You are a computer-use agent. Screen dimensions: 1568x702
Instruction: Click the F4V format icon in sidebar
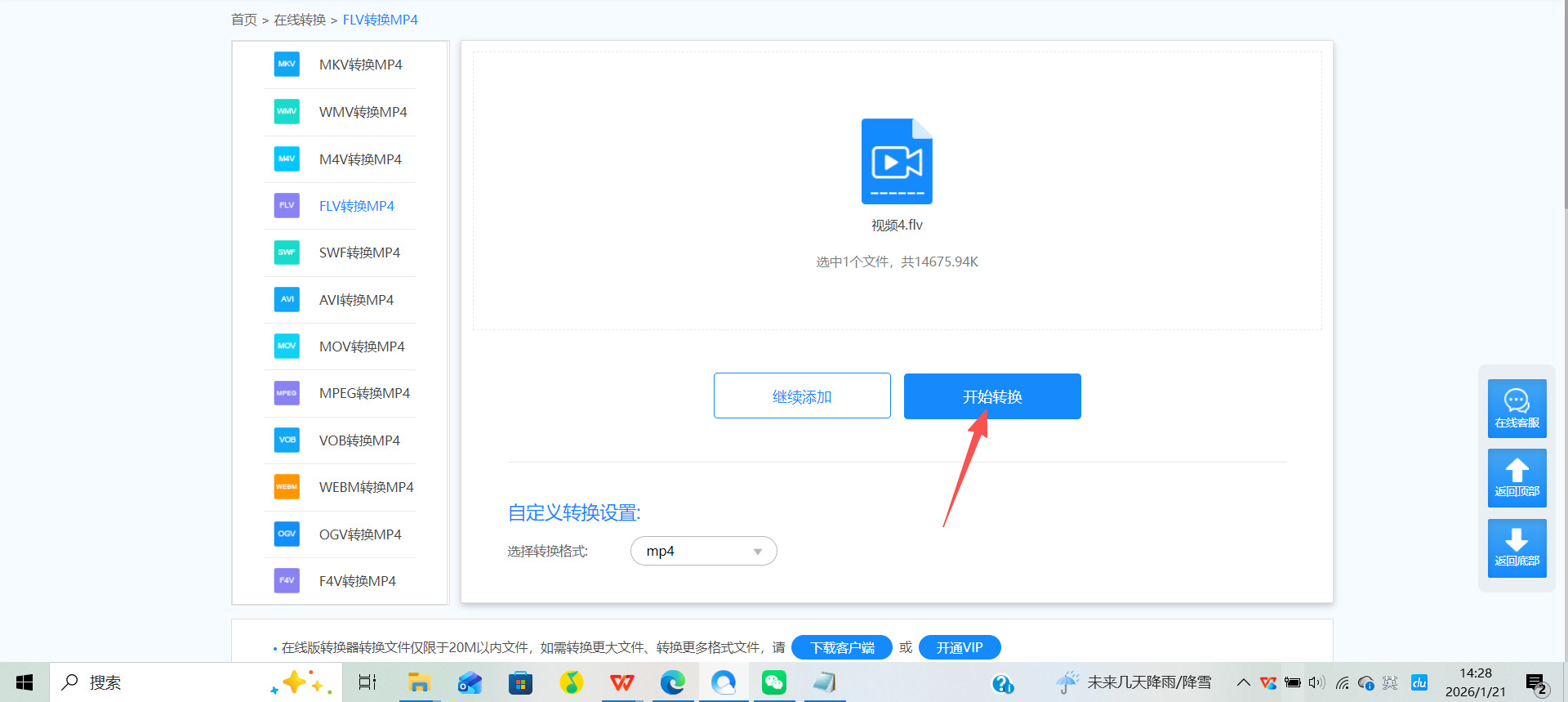pos(287,580)
